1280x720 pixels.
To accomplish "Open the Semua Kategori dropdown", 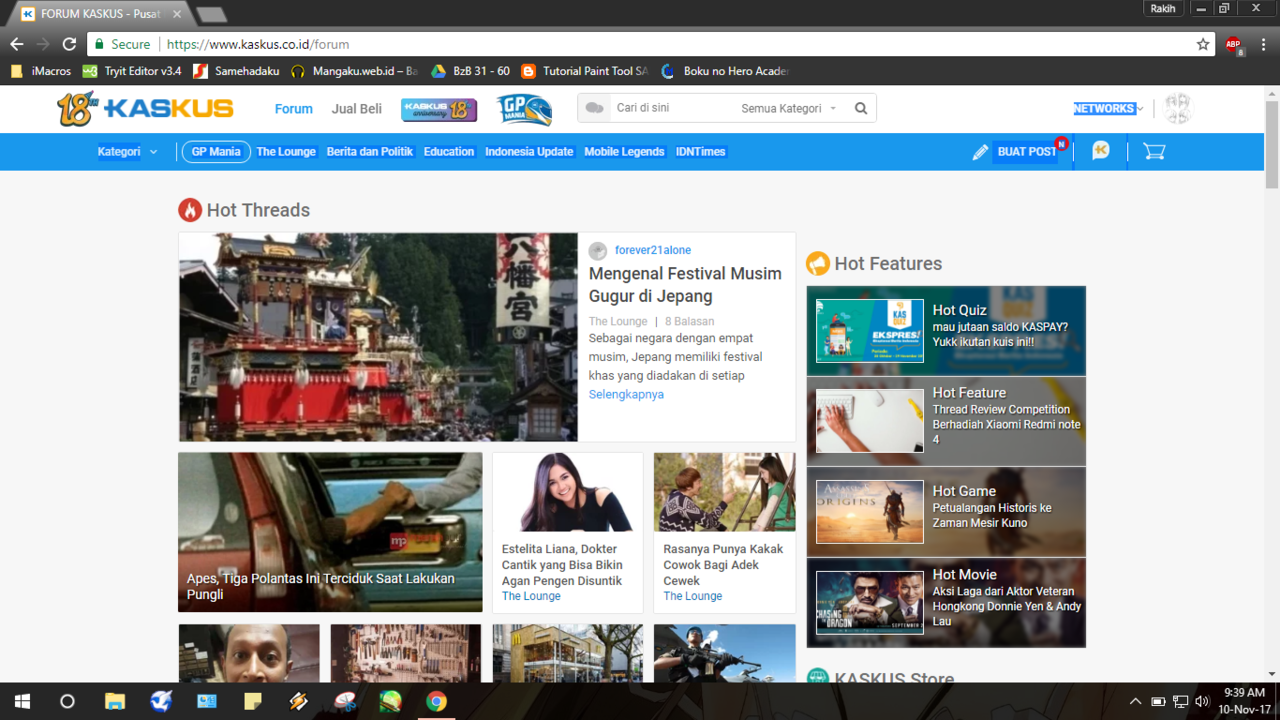I will click(789, 108).
